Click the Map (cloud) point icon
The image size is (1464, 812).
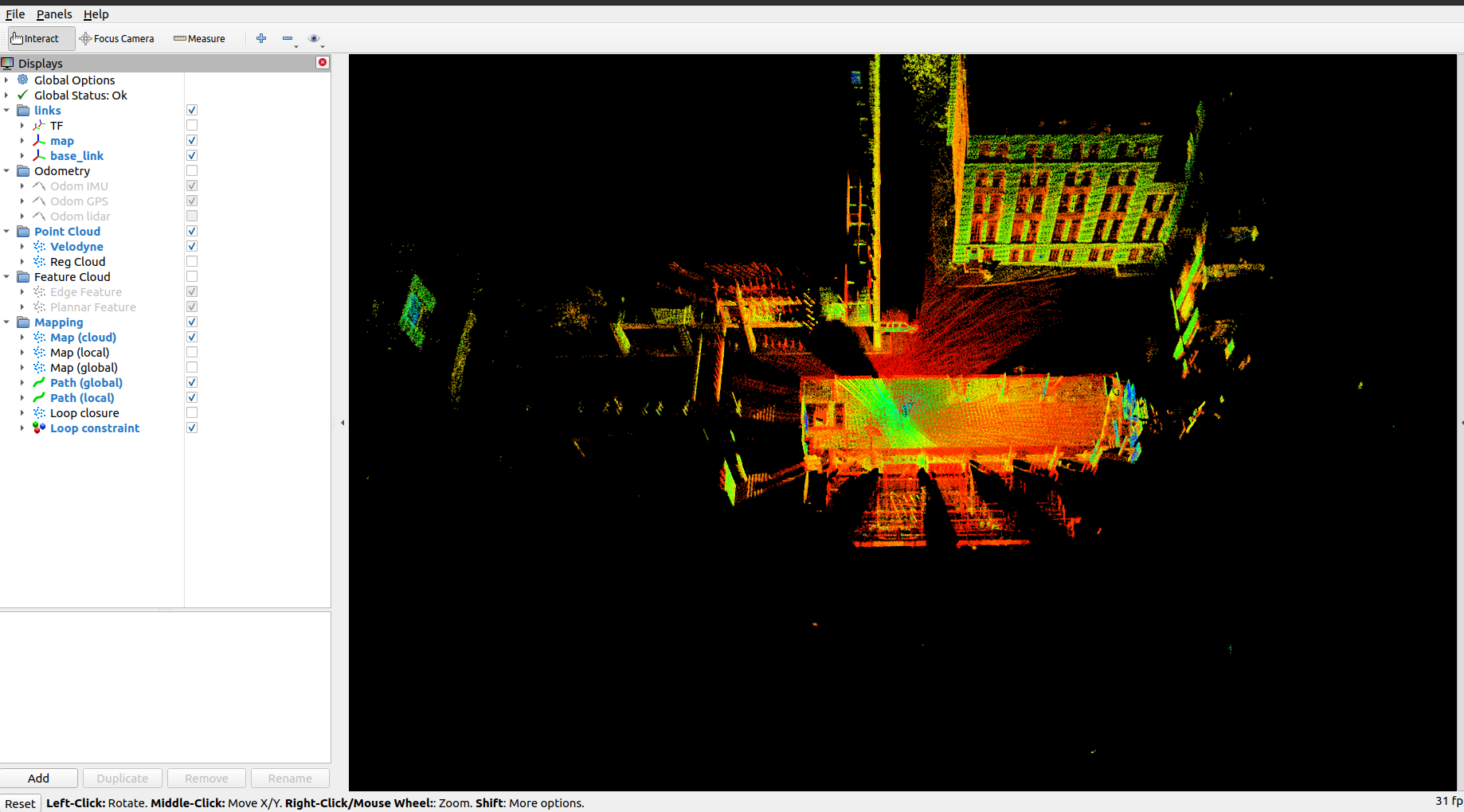coord(39,337)
